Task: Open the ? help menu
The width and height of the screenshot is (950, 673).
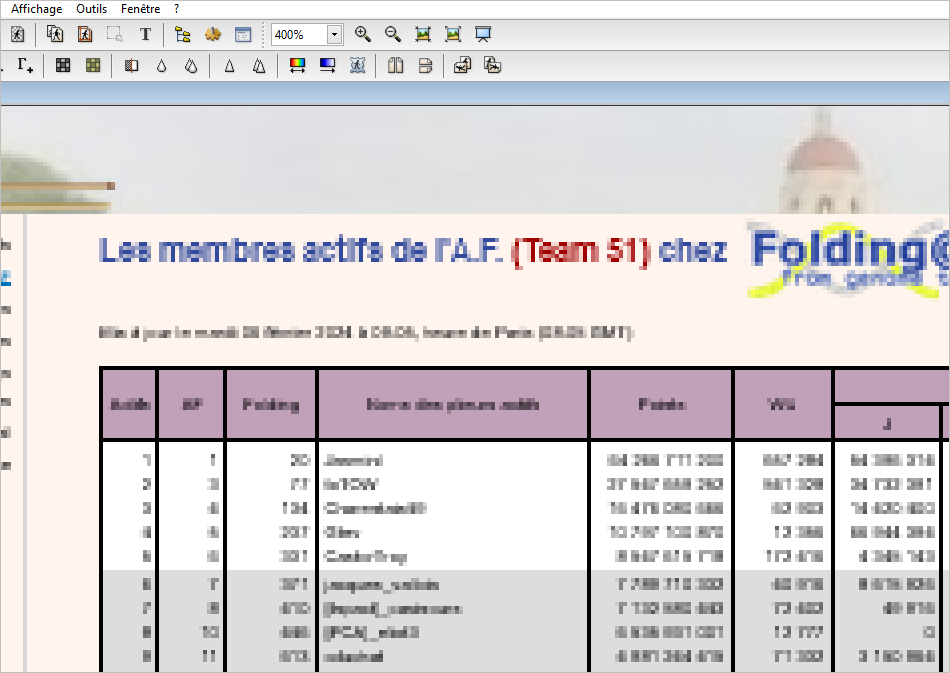Action: pyautogui.click(x=176, y=8)
